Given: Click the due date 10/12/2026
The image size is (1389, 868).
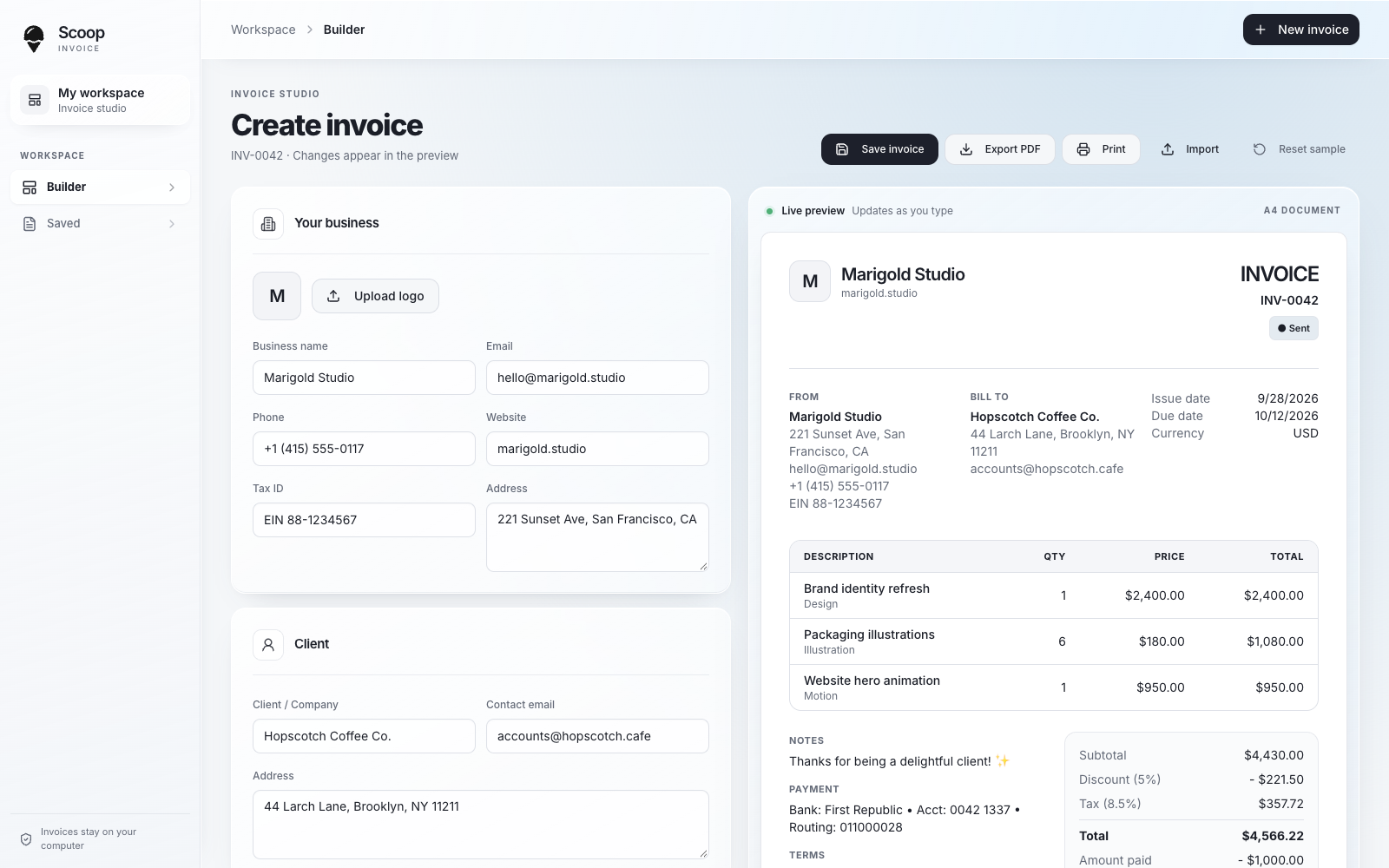Looking at the screenshot, I should tap(1287, 416).
